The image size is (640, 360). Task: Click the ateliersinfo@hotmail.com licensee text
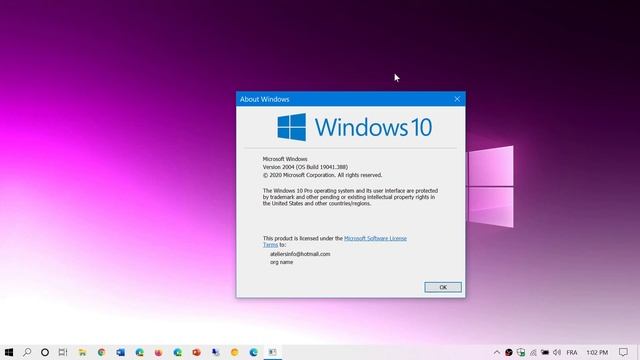pos(300,254)
